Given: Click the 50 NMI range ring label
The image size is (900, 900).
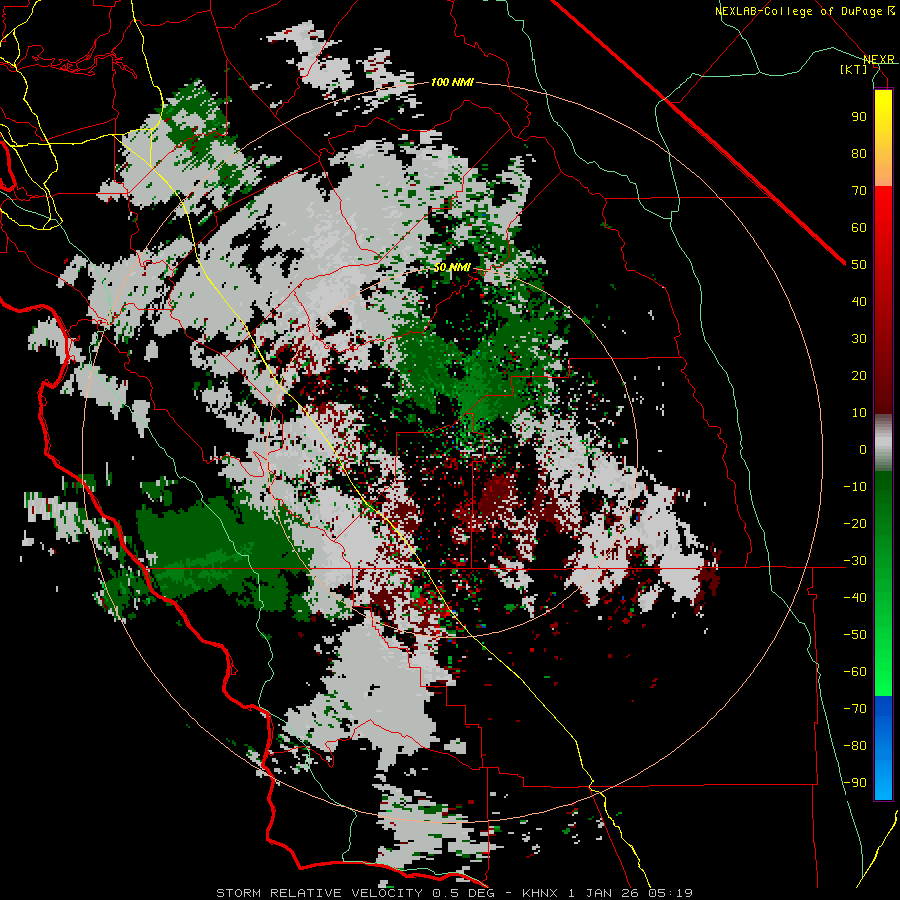Looking at the screenshot, I should pos(452,268).
